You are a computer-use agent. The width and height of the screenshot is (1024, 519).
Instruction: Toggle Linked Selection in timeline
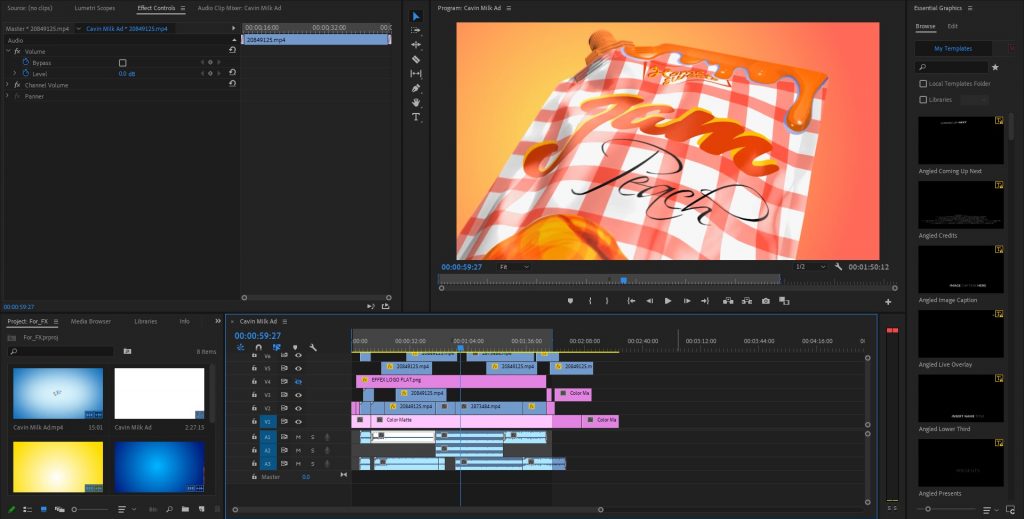(276, 348)
